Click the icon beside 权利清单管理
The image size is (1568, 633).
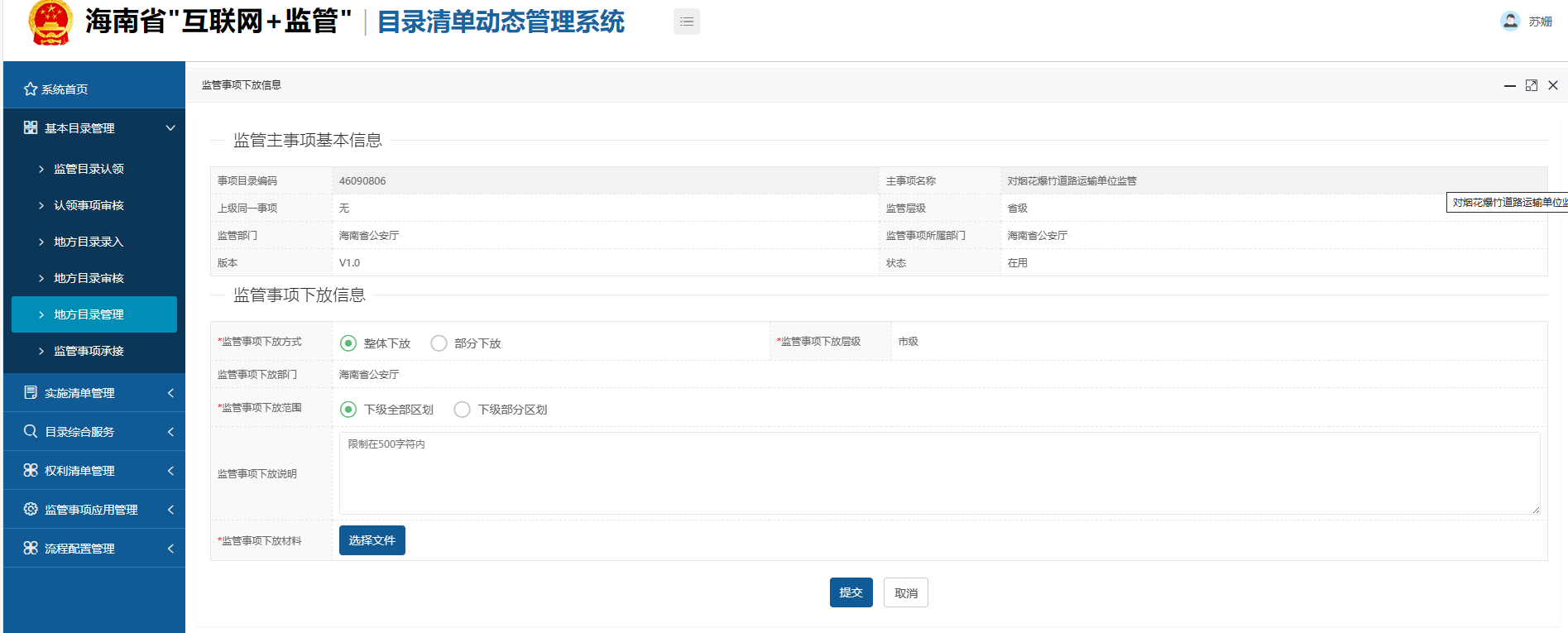31,470
